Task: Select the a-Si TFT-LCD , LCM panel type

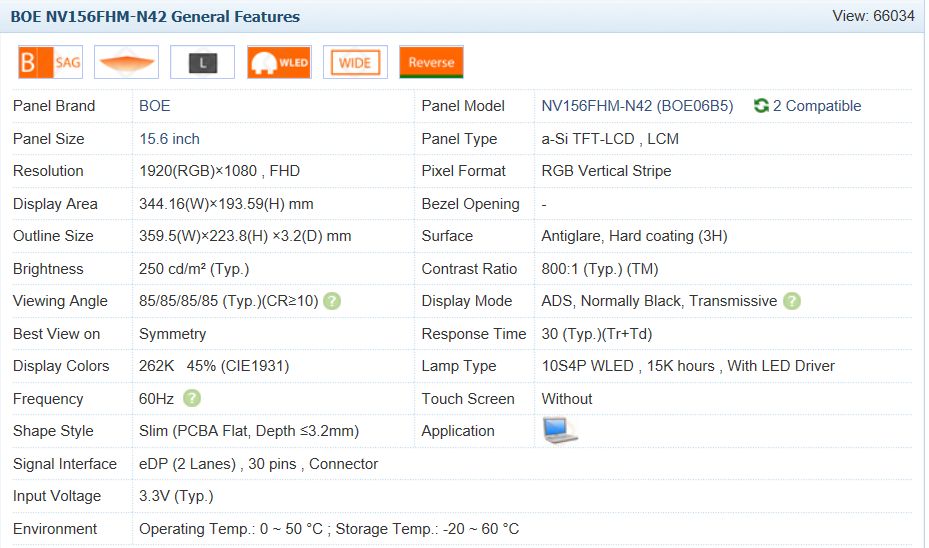Action: coord(610,139)
